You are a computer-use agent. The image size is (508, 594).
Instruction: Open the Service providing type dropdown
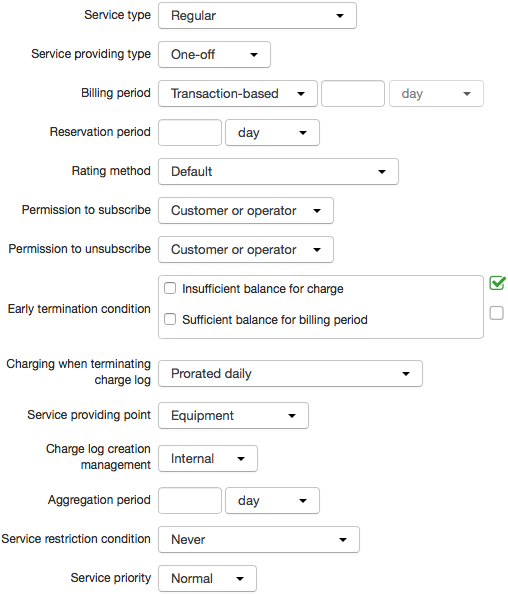coord(214,55)
